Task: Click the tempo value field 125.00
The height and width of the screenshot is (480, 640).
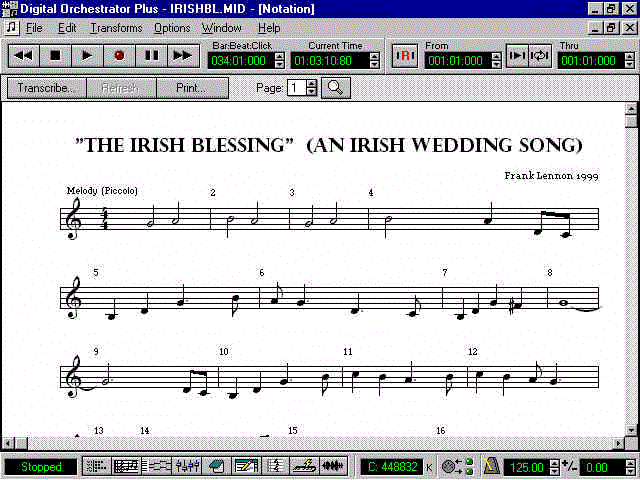Action: (527, 467)
